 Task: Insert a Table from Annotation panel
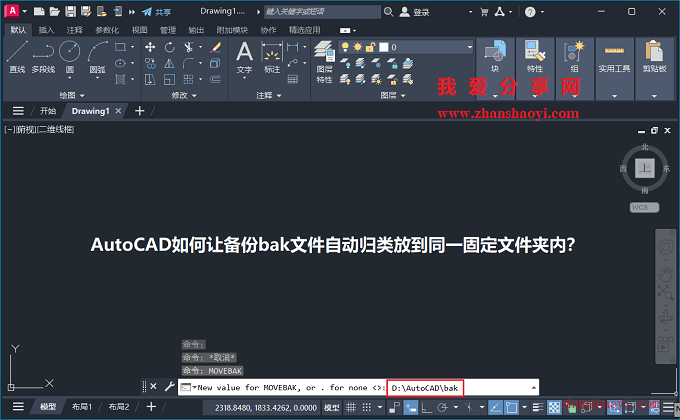point(293,79)
